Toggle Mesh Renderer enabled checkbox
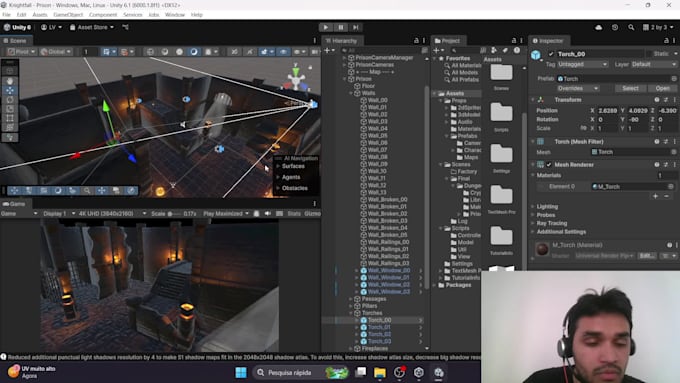 tap(549, 165)
